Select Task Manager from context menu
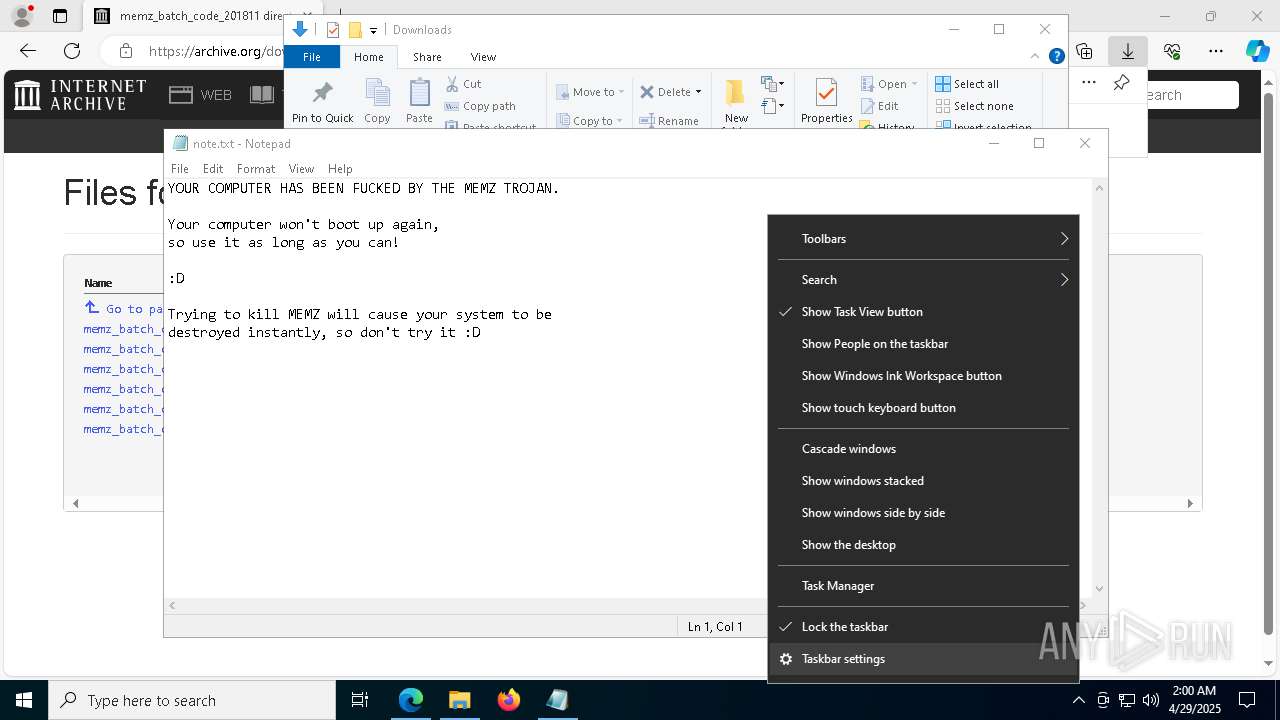 (x=923, y=586)
